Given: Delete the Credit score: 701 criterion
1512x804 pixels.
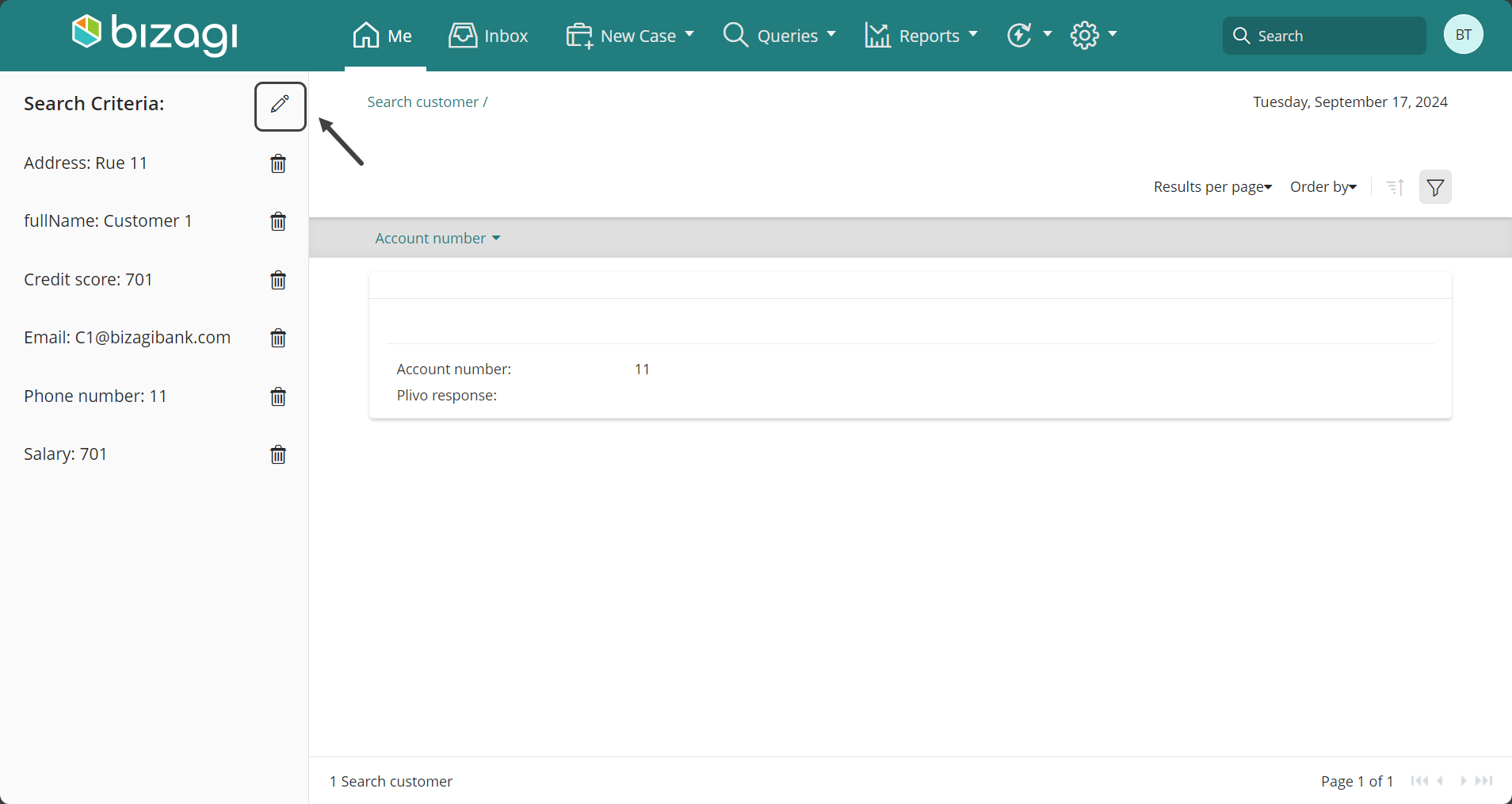Looking at the screenshot, I should [278, 280].
